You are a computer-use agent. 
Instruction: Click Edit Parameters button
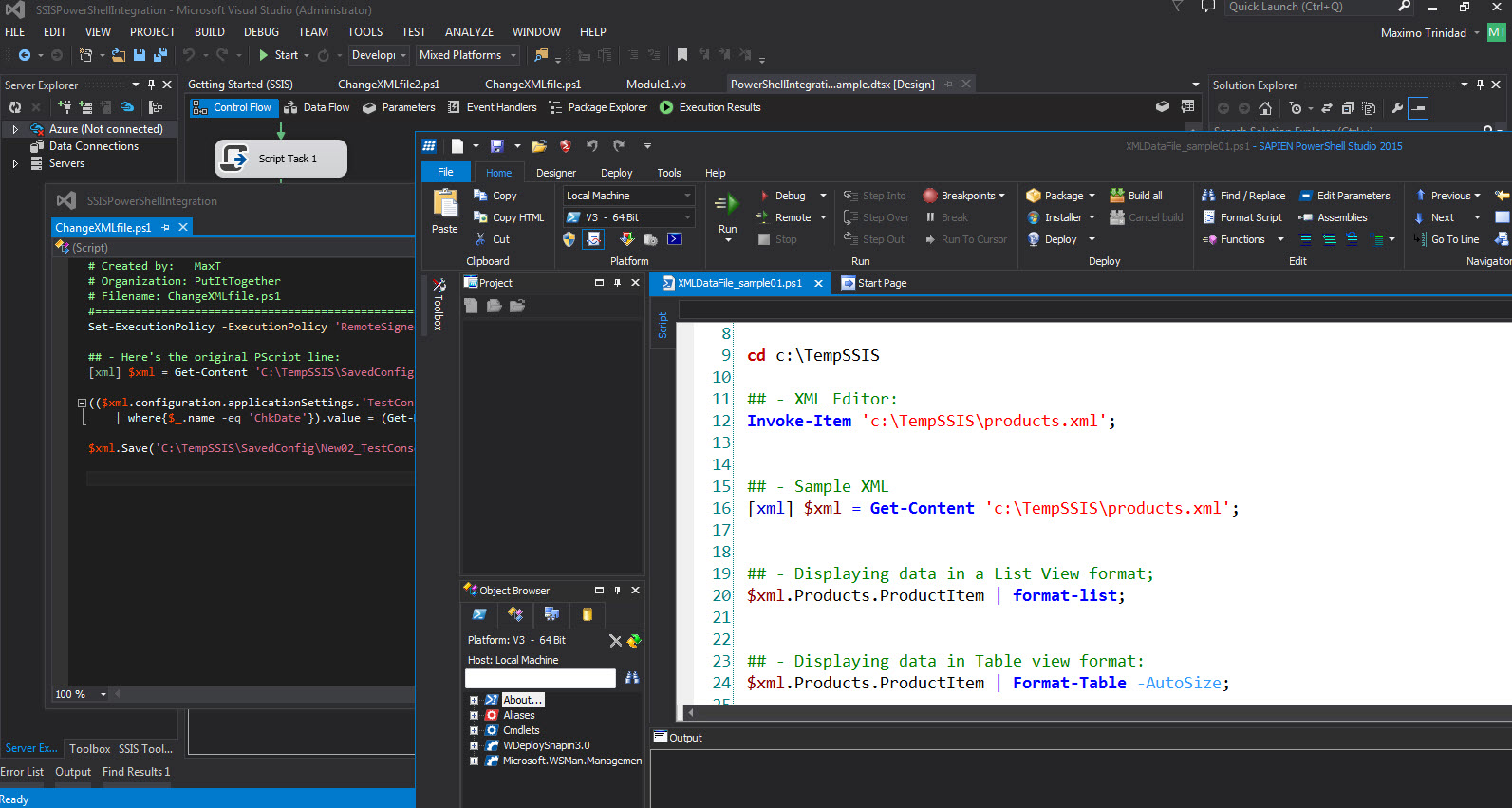click(1344, 196)
